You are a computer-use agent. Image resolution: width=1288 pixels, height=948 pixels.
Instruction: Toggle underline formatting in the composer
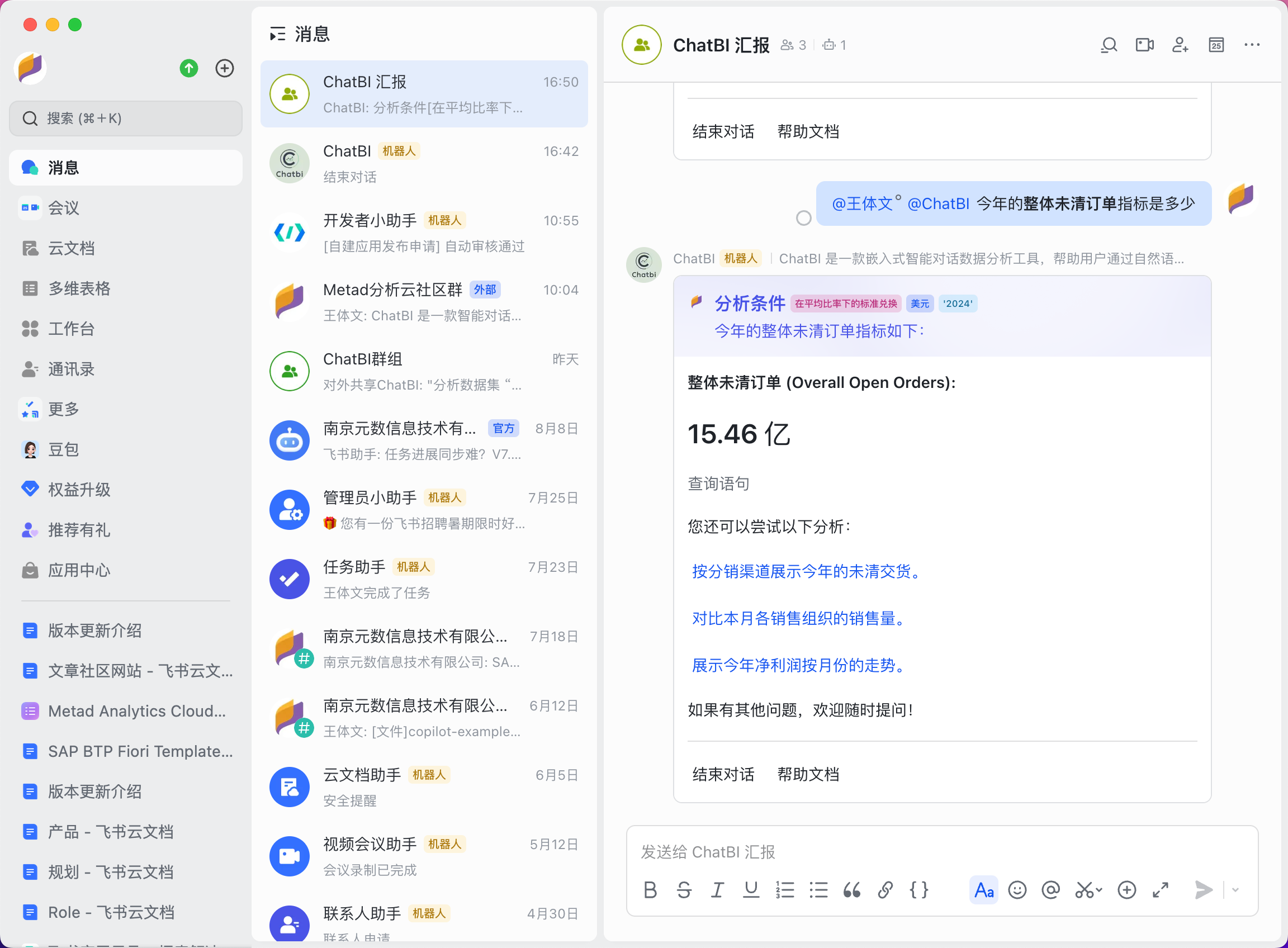751,890
